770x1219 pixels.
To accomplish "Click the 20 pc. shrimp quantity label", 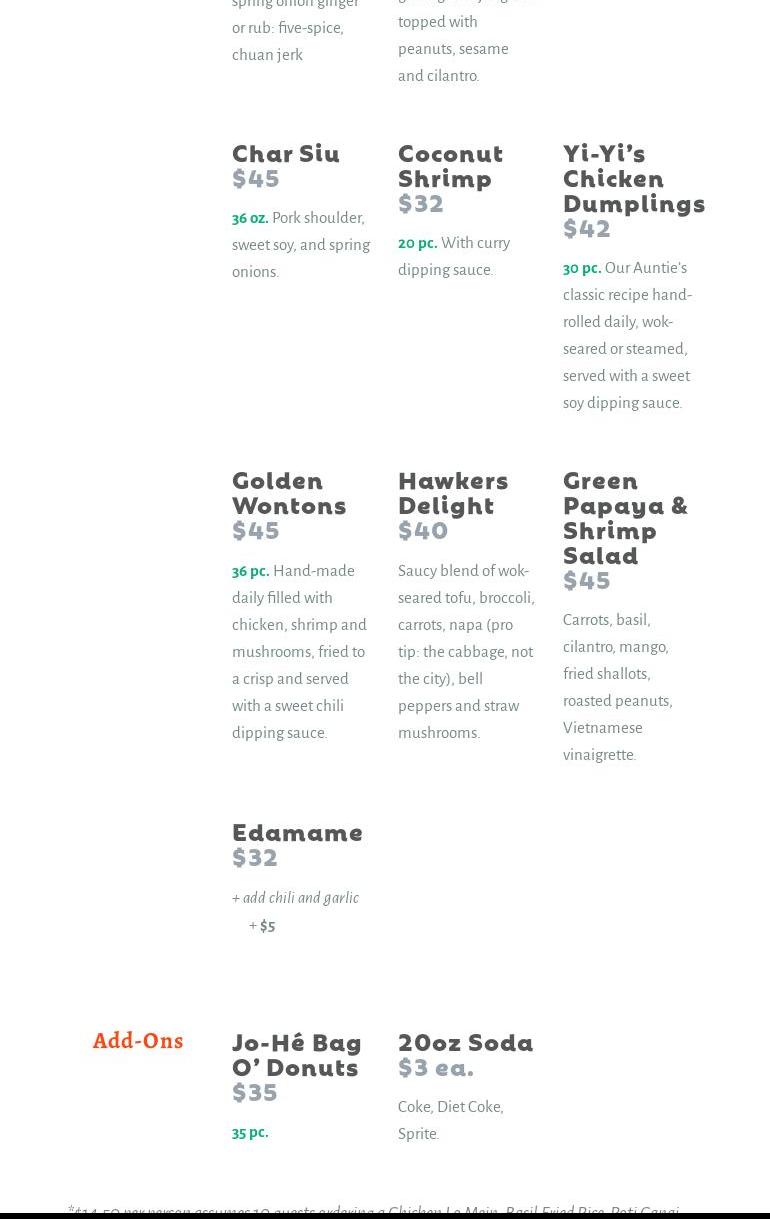I will point(418,243).
